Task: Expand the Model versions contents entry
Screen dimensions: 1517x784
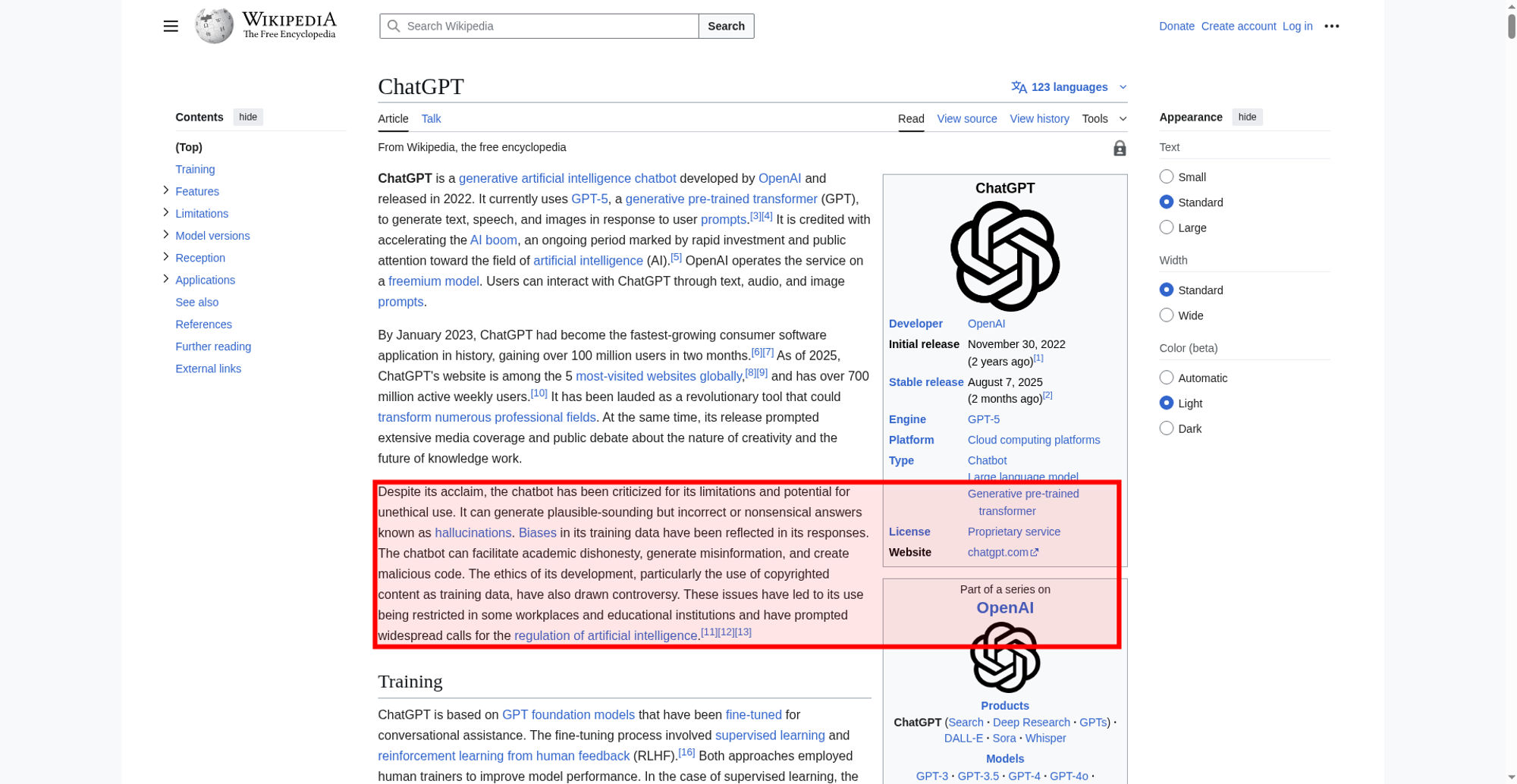Action: [x=166, y=235]
